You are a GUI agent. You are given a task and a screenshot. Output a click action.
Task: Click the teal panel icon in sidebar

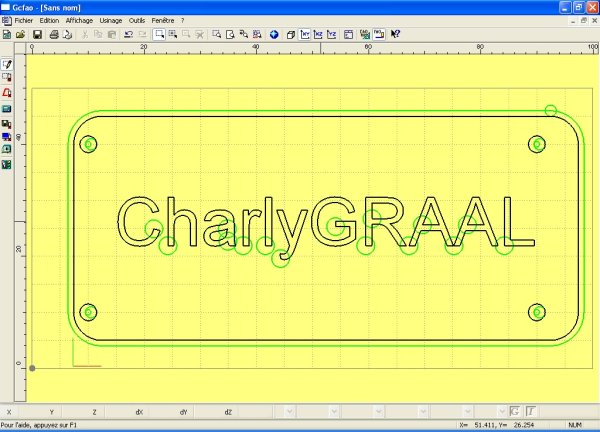pyautogui.click(x=7, y=109)
